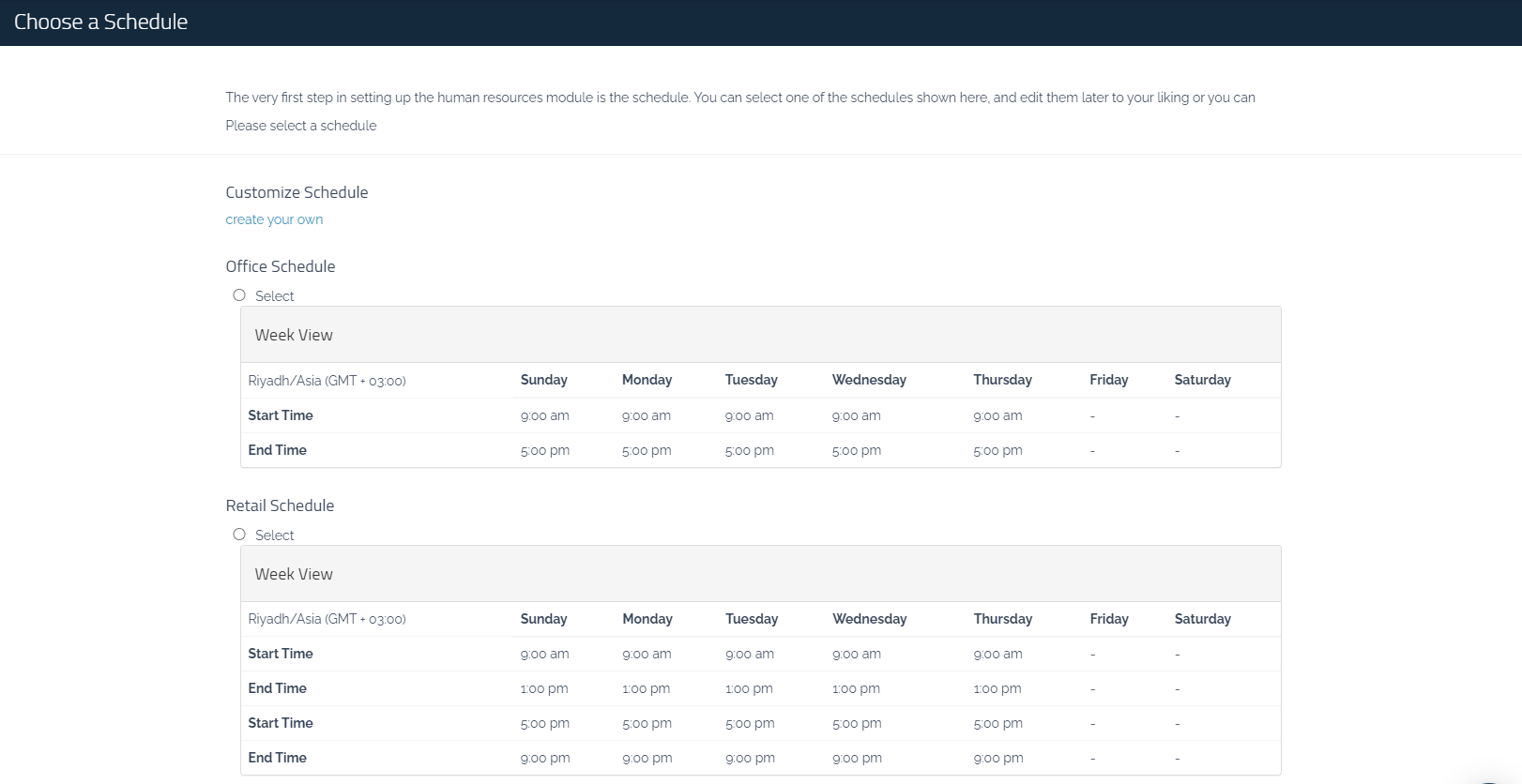The height and width of the screenshot is (784, 1522).
Task: Click Office Schedule Riyadh/Asia timezone label
Action: [x=327, y=381]
